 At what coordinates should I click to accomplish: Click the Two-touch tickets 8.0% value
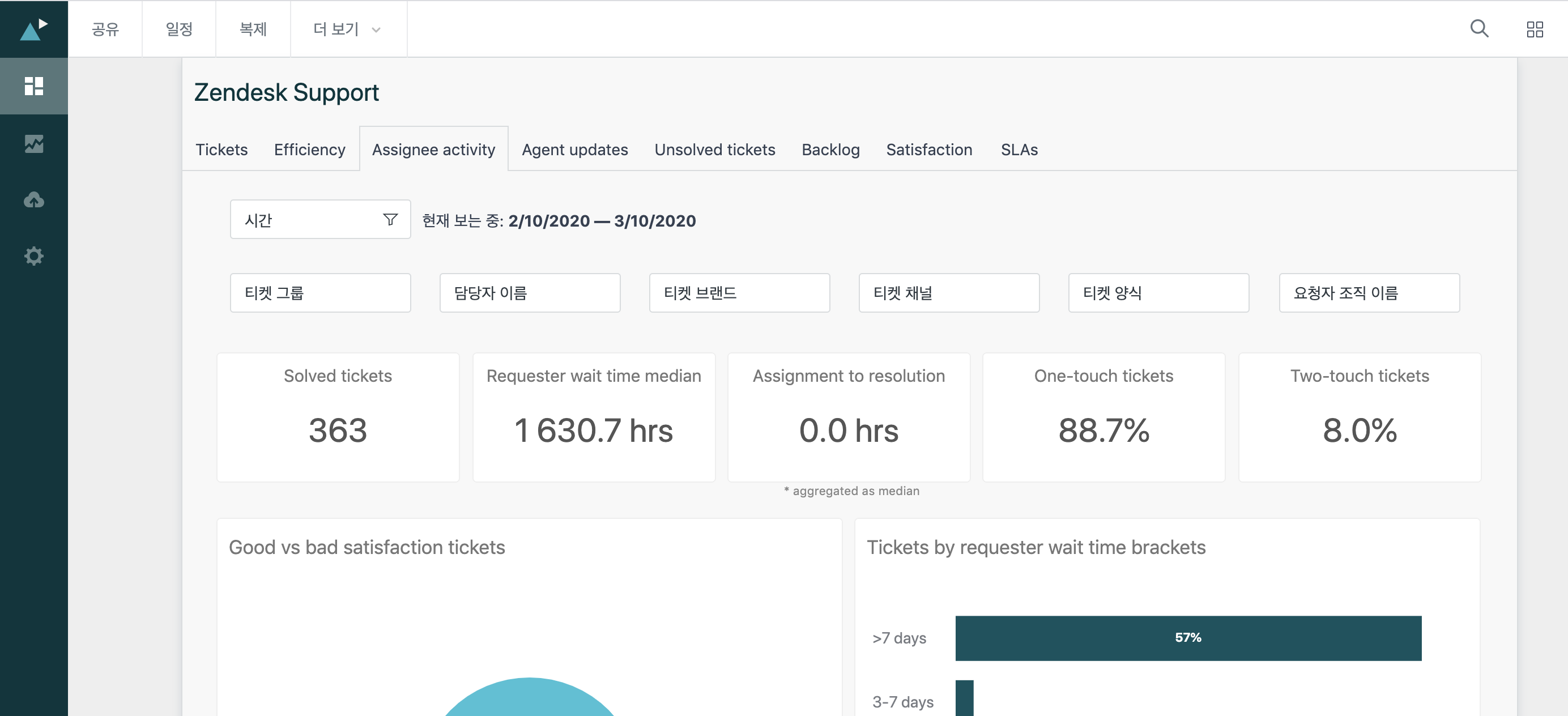pyautogui.click(x=1359, y=431)
